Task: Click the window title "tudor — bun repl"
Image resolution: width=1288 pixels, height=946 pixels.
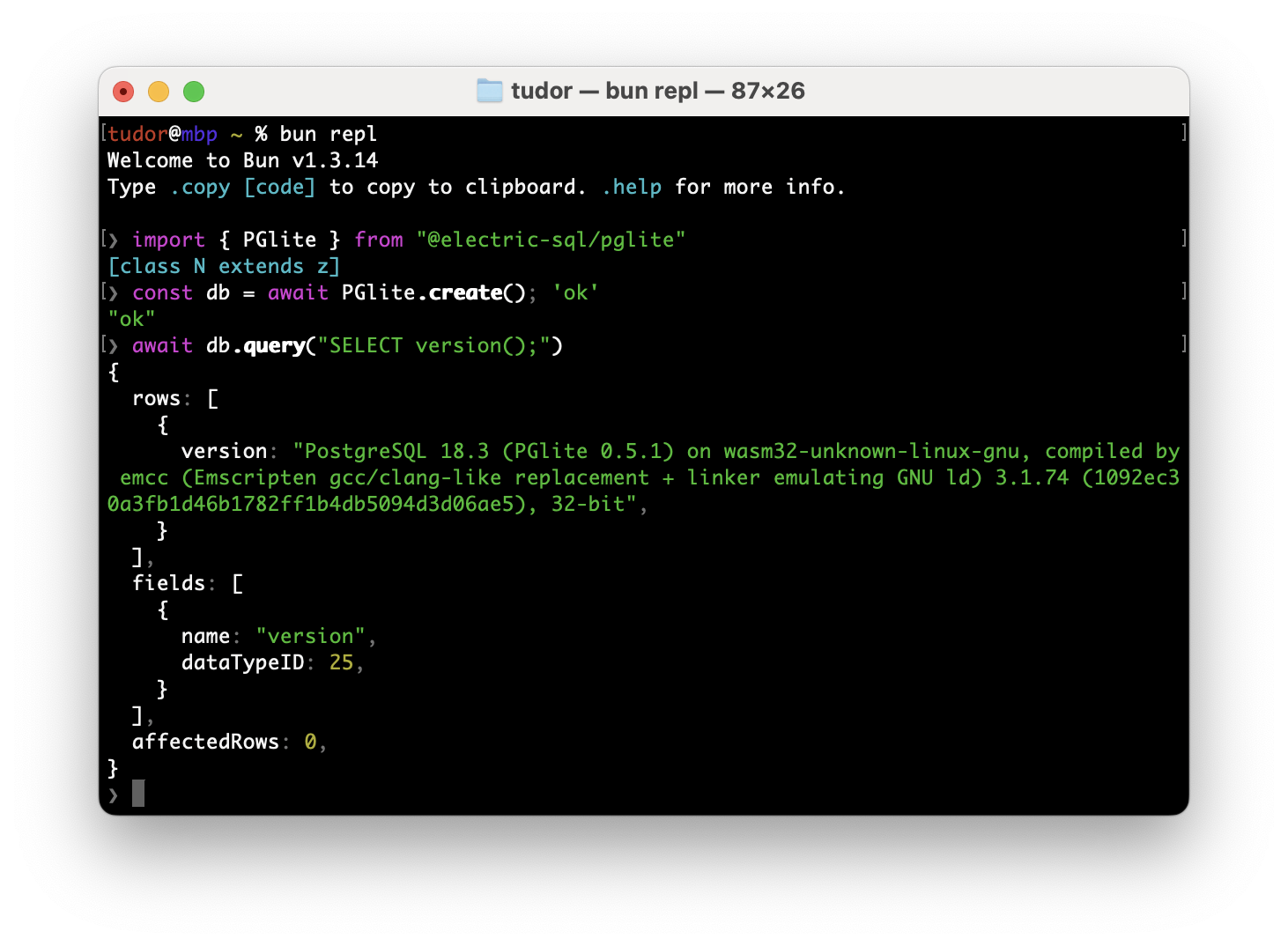Action: (604, 91)
